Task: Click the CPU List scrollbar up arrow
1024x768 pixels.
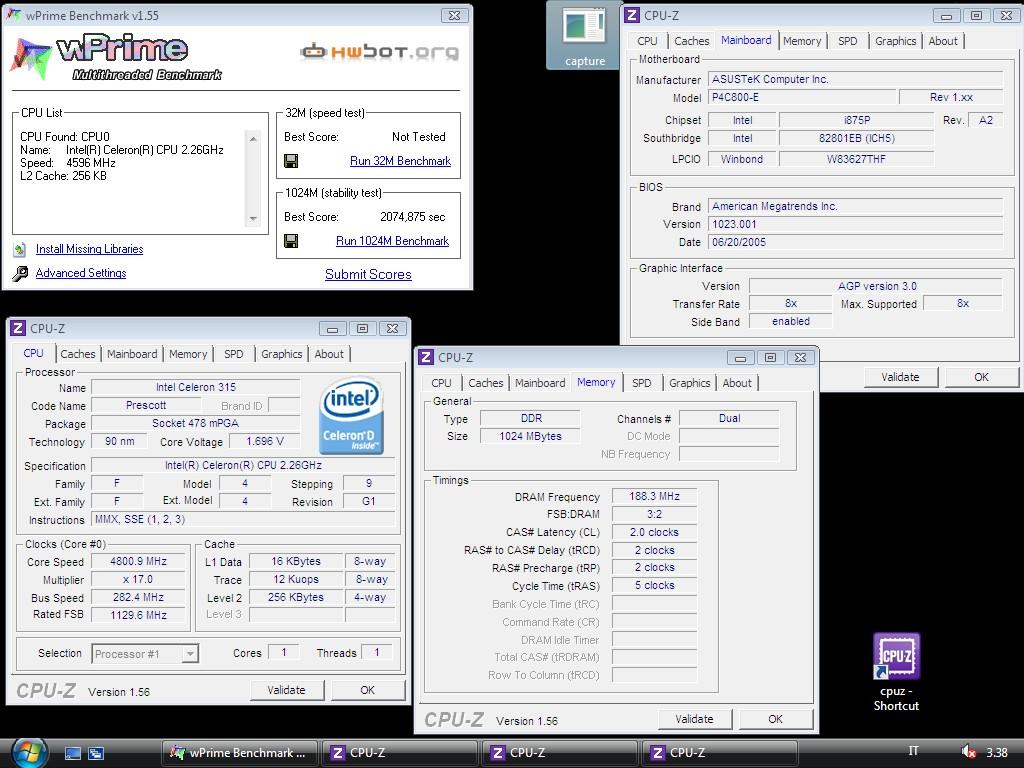Action: point(253,138)
